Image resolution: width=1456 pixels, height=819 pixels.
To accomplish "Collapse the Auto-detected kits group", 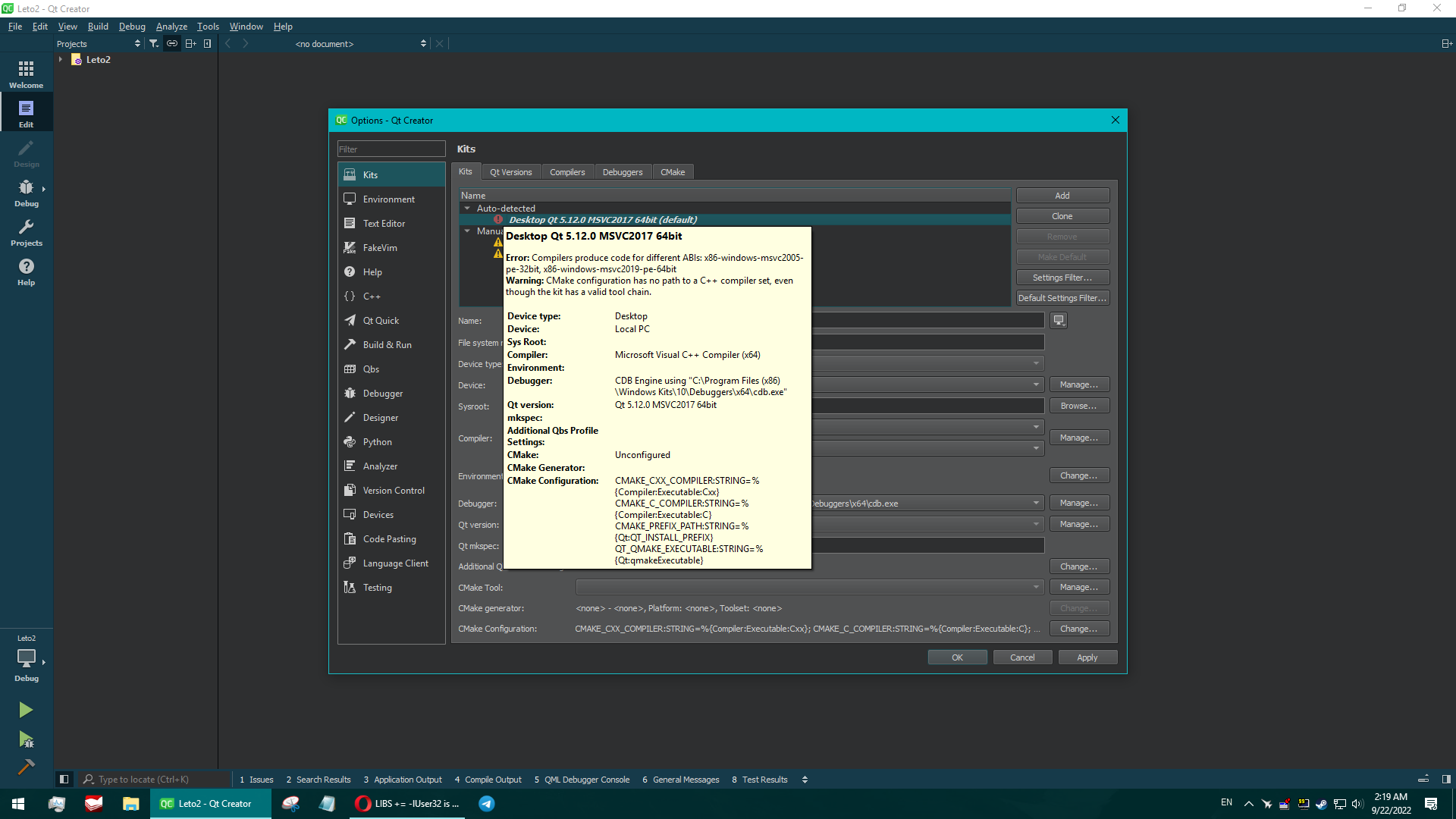I will [x=467, y=209].
